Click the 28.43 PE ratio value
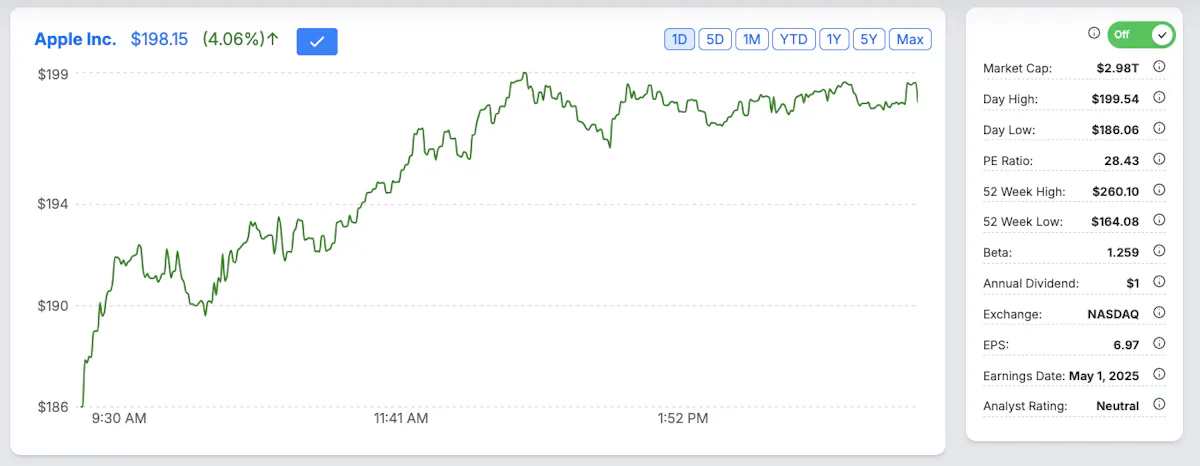Screen dimensions: 1200x466 1122,160
